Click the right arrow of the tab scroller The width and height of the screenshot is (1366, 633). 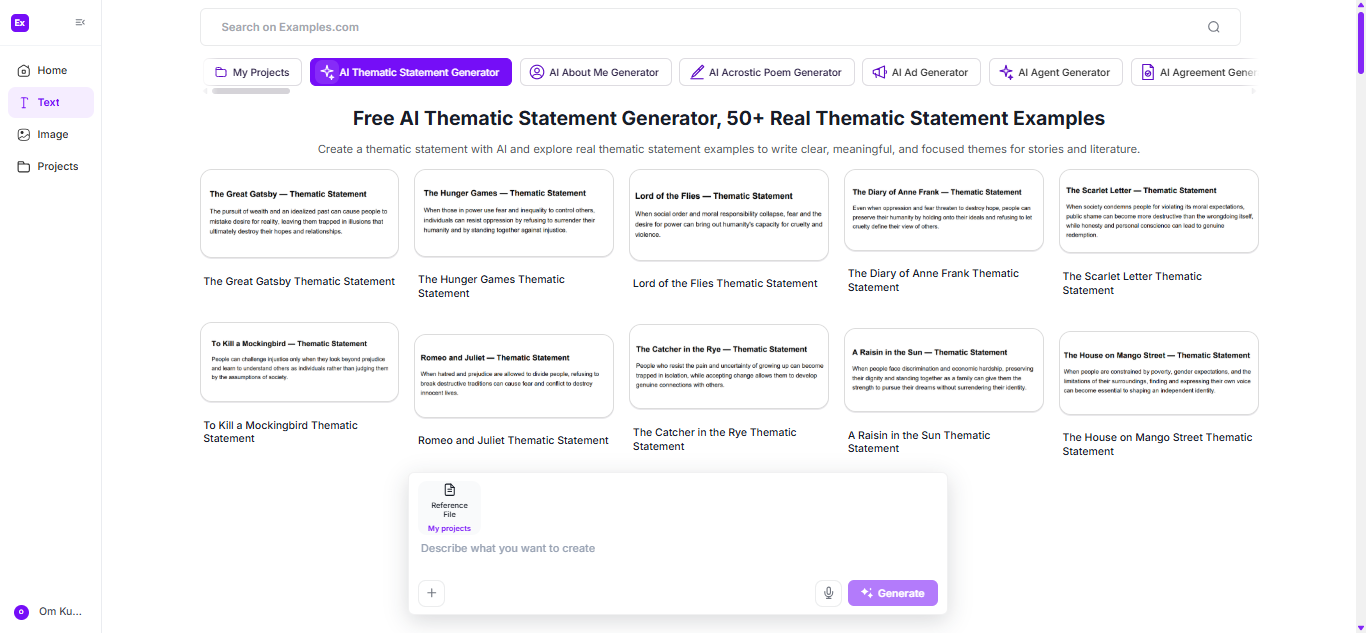[1253, 91]
